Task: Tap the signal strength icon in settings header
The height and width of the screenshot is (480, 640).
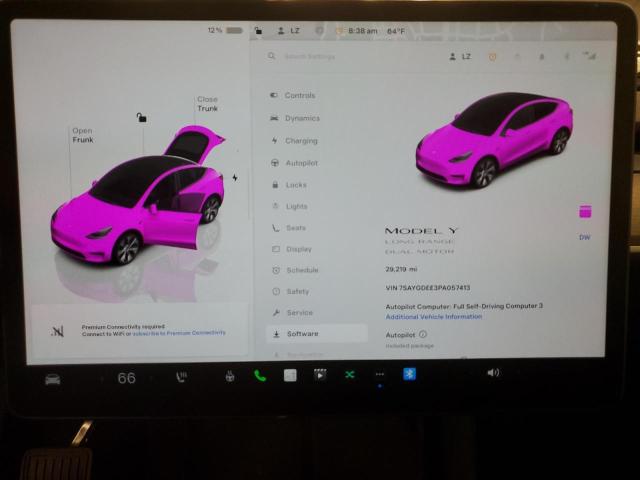Action: pyautogui.click(x=590, y=56)
